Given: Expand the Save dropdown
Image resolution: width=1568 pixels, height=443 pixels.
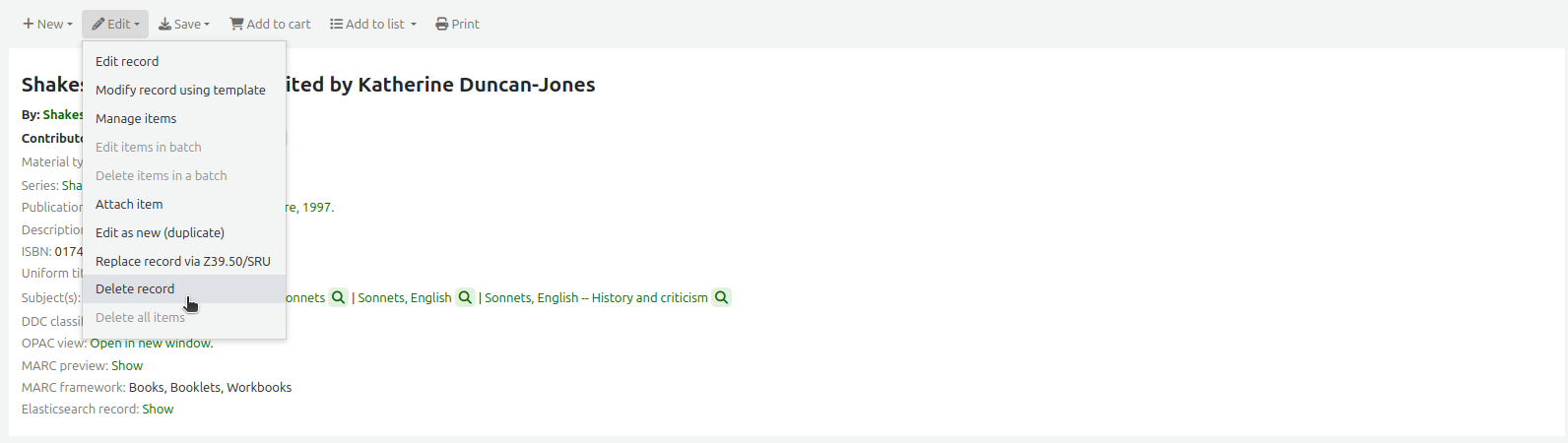Looking at the screenshot, I should pos(184,24).
